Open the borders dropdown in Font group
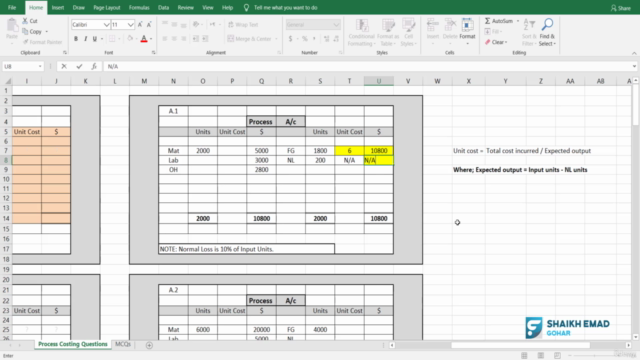This screenshot has width=640, height=360. tap(119, 39)
